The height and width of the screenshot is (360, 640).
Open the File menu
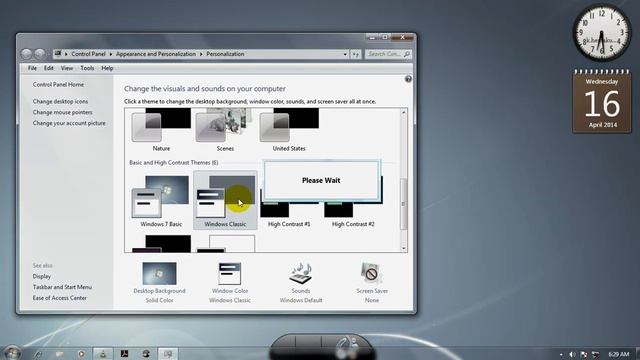point(32,68)
